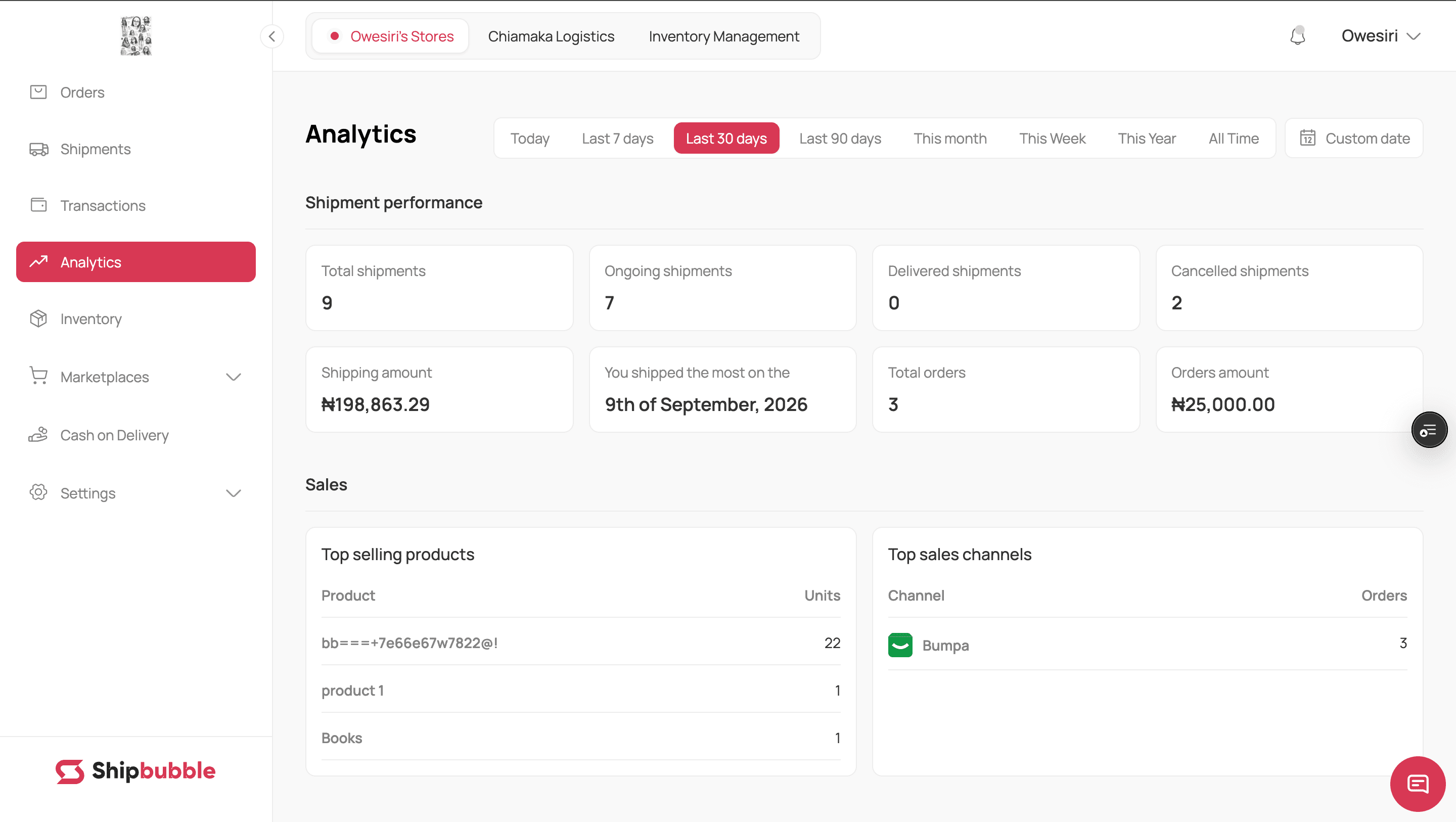Select the This Year filter
The image size is (1456, 822).
click(x=1146, y=139)
